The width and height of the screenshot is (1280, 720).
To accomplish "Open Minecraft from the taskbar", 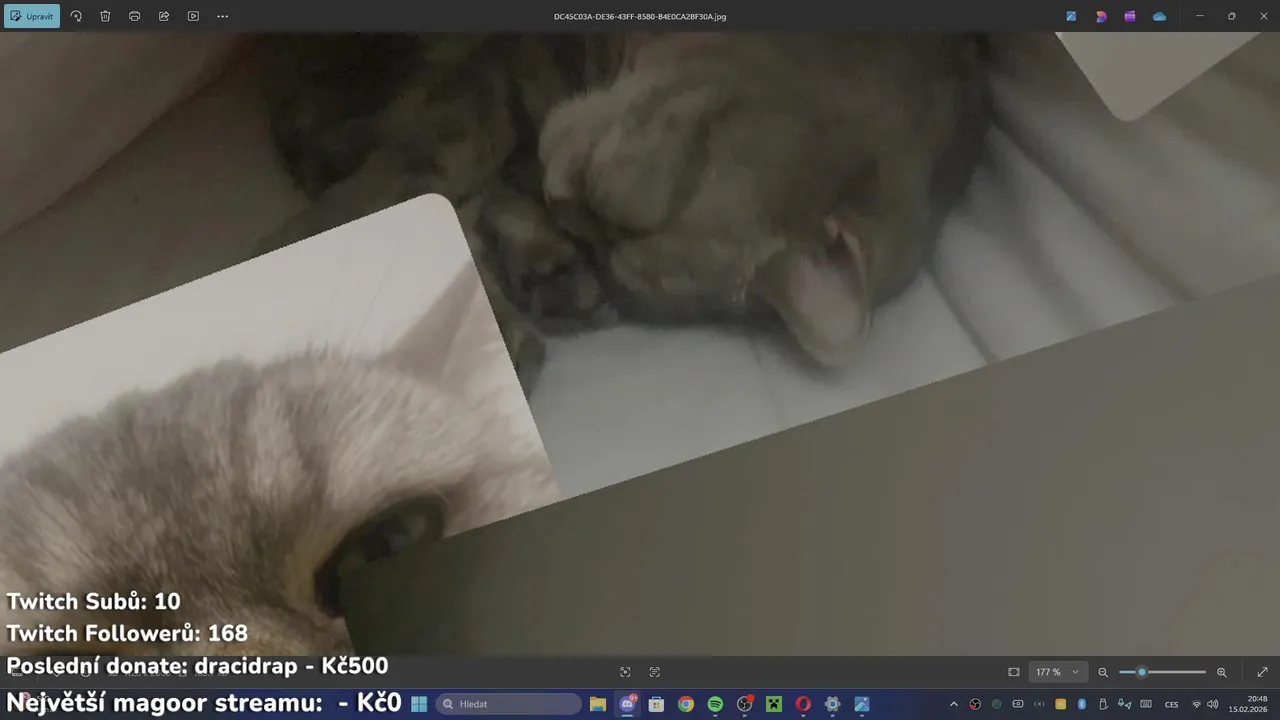I will [x=773, y=704].
